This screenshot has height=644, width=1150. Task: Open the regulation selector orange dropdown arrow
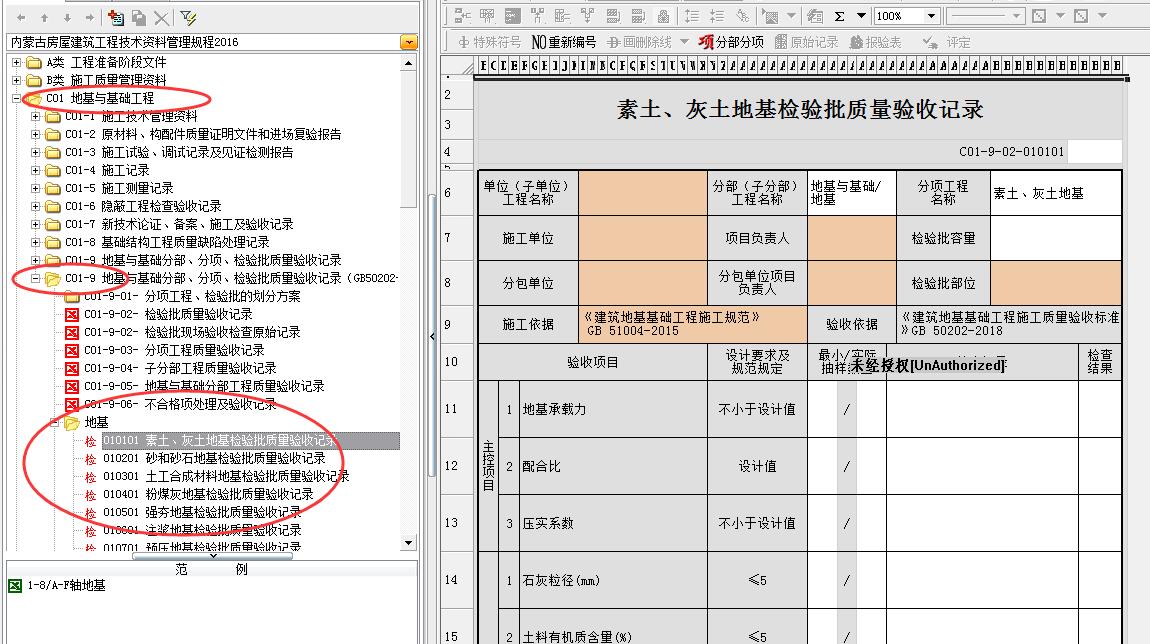click(408, 42)
